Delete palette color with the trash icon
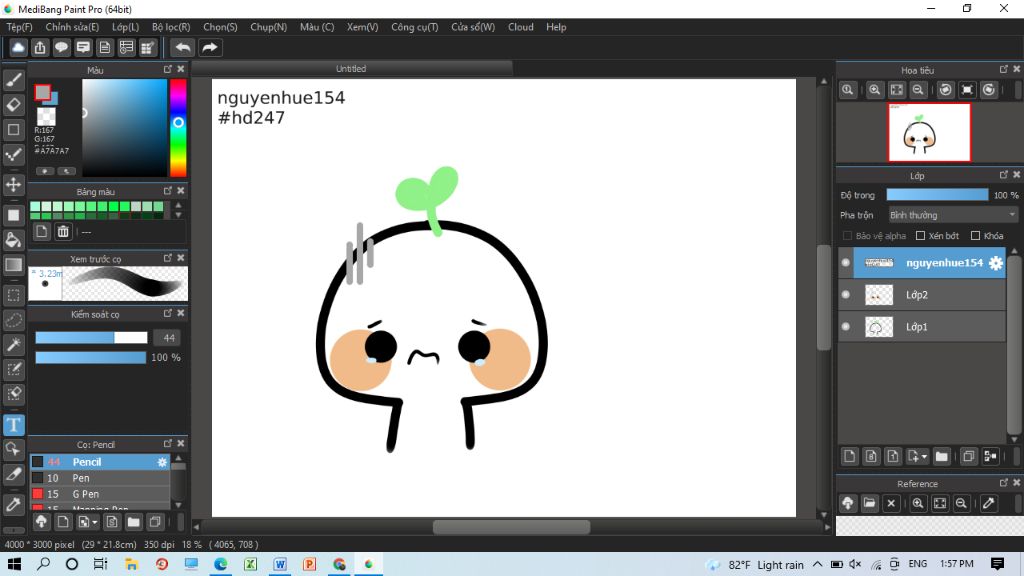The height and width of the screenshot is (576, 1024). point(63,231)
